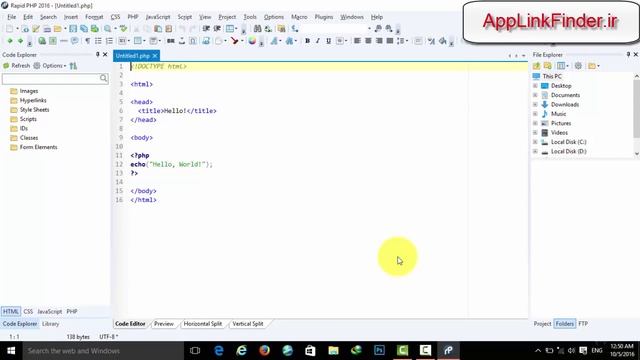Click the New document icon in the toolbar
The width and height of the screenshot is (640, 360).
(9, 29)
